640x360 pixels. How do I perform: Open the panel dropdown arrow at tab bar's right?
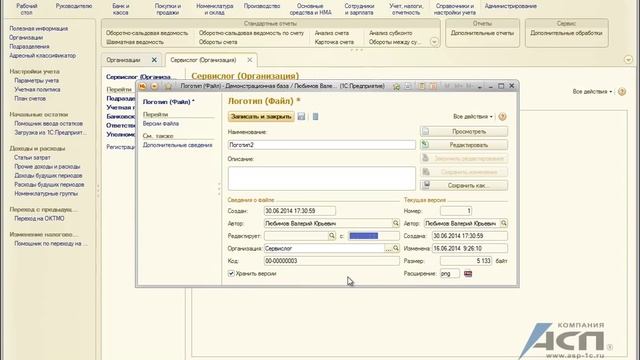pyautogui.click(x=628, y=60)
